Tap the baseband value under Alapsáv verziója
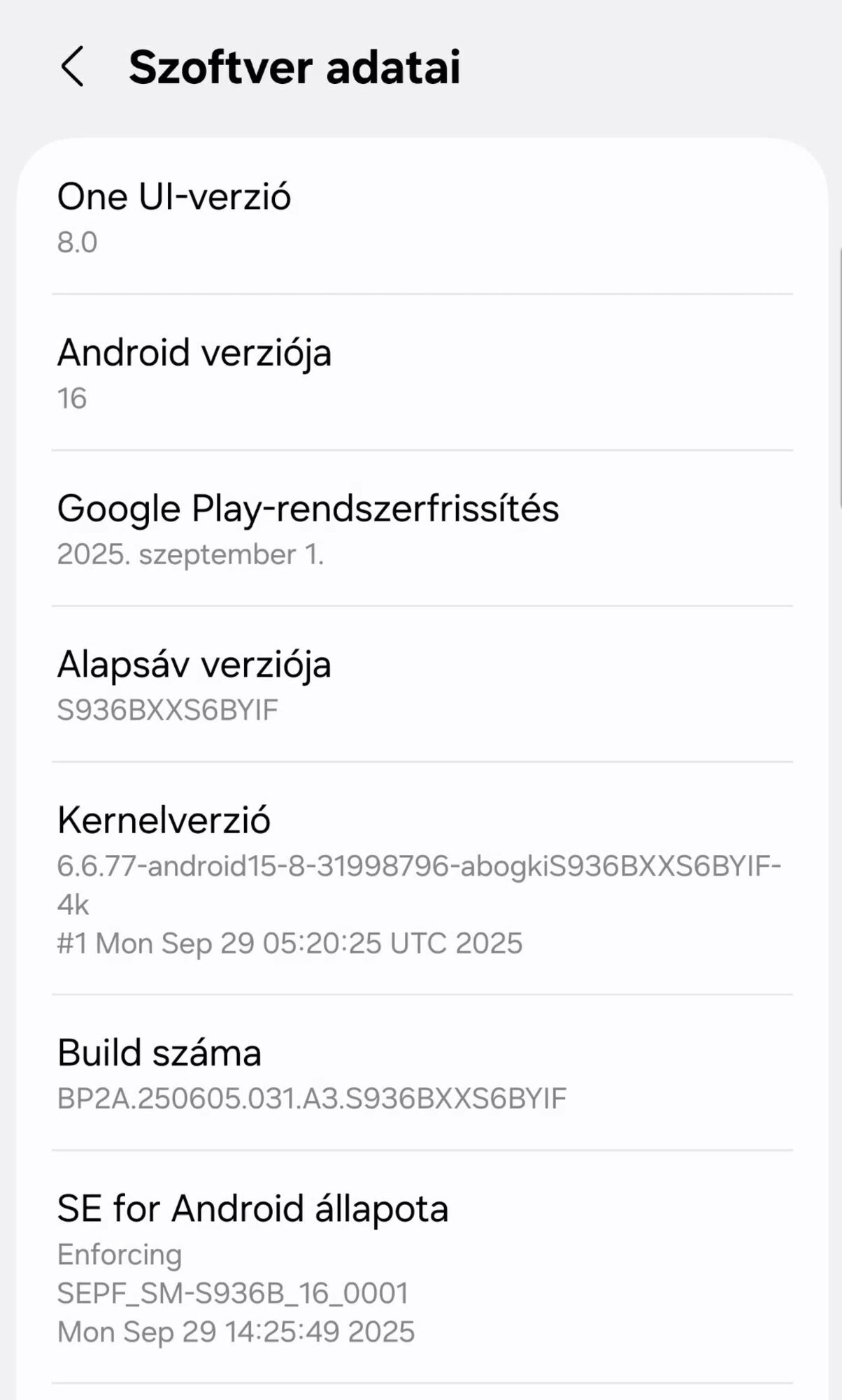 coord(168,710)
